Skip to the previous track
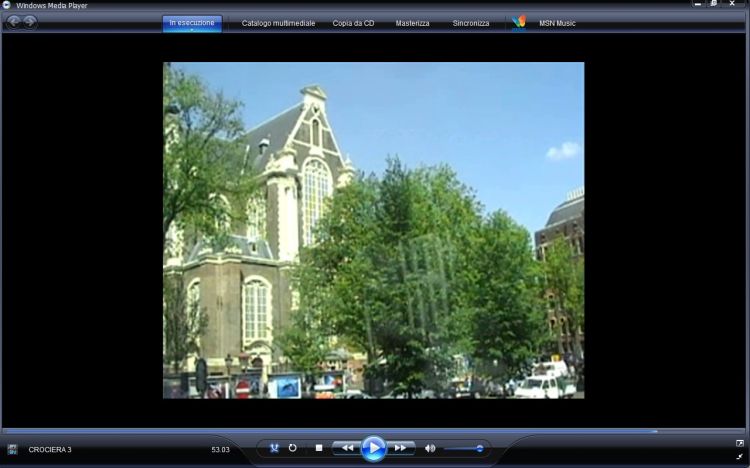Viewport: 750px width, 468px height. point(347,448)
